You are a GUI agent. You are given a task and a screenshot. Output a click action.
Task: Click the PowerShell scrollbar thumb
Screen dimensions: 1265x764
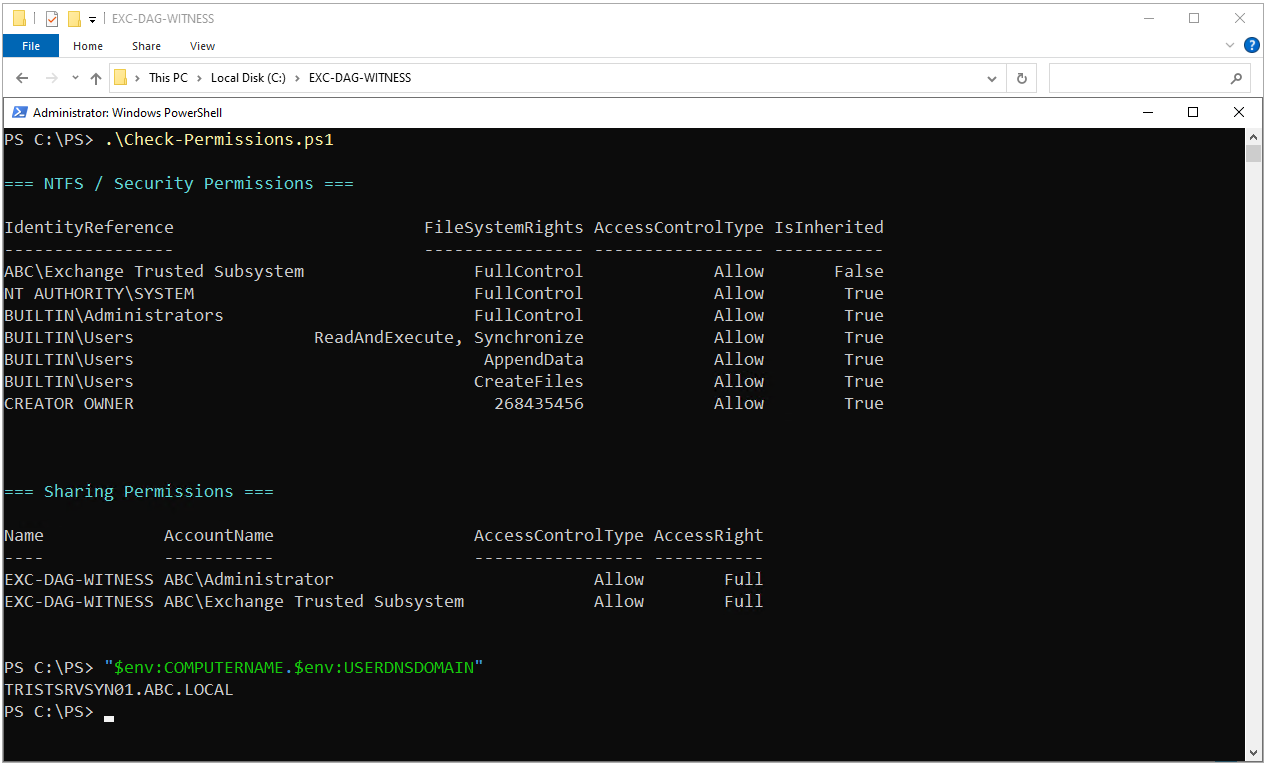pos(1253,153)
